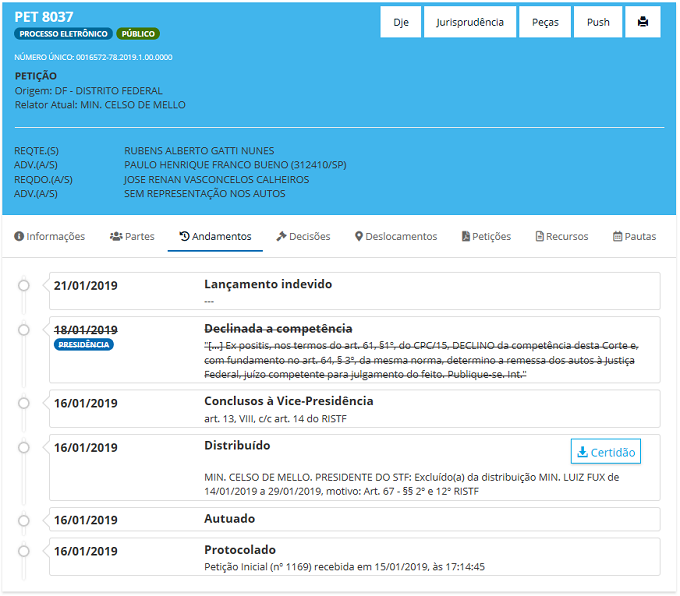Viewport: 680px width, 596px height.
Task: Click the timeline marker for Lançamento indevido
Action: [x=24, y=285]
